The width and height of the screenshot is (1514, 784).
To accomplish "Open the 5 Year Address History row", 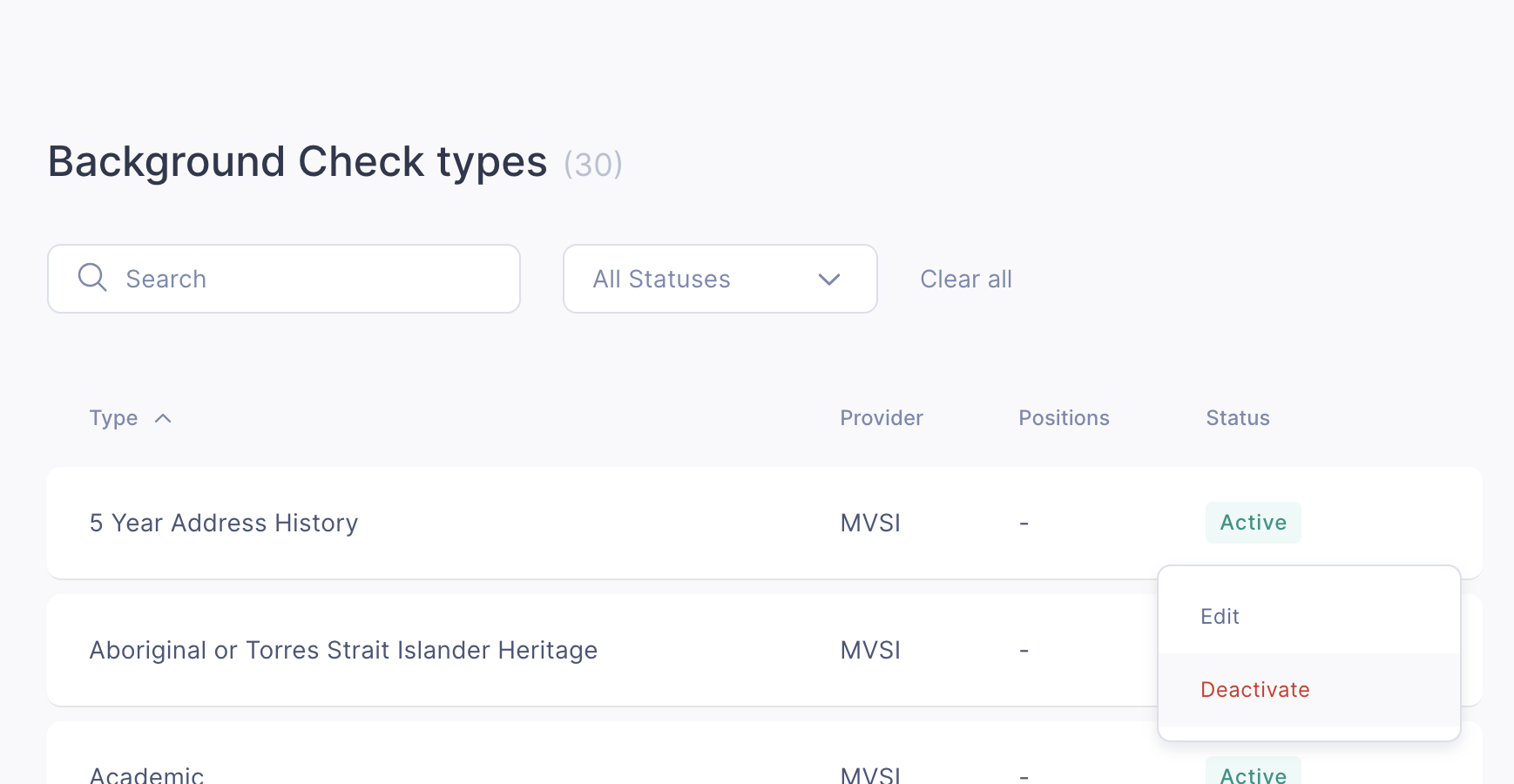I will (765, 523).
